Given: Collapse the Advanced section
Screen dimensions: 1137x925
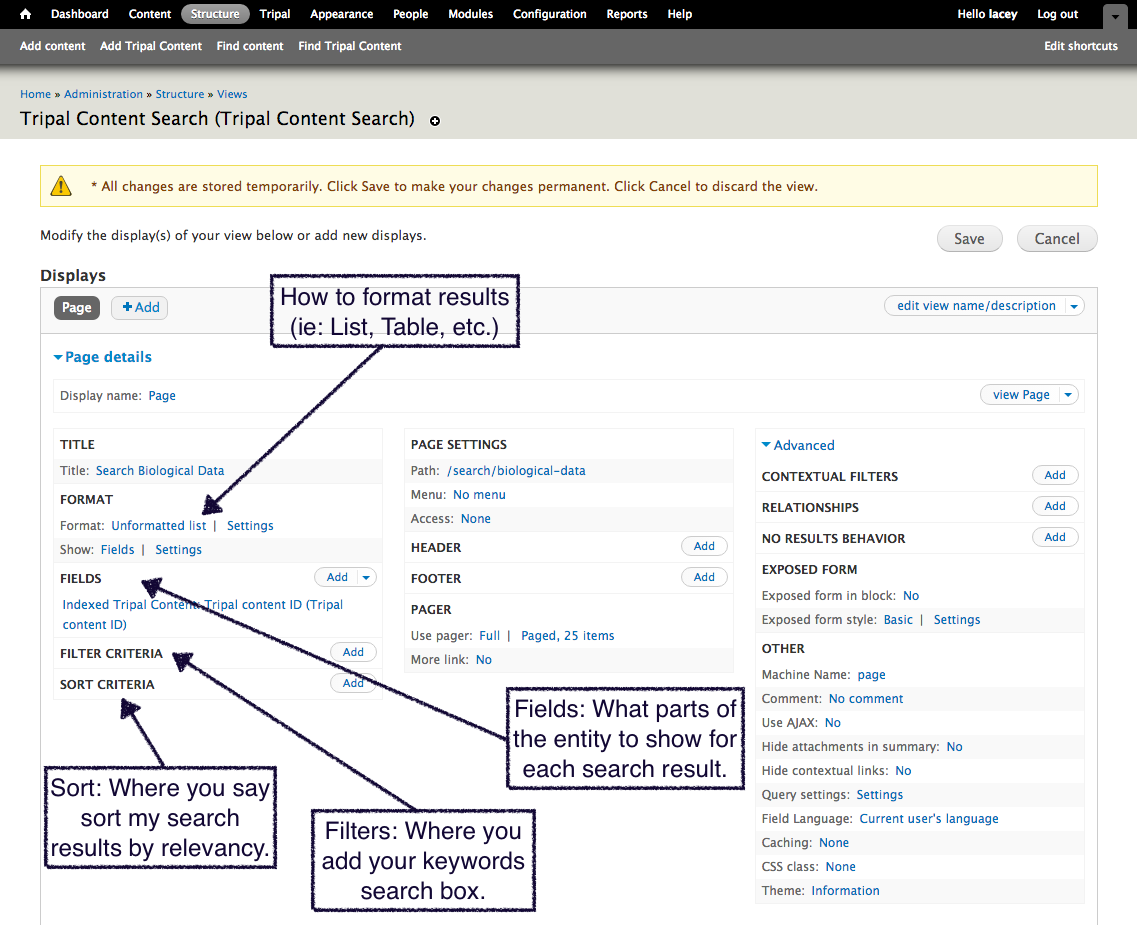Looking at the screenshot, I should click(798, 445).
